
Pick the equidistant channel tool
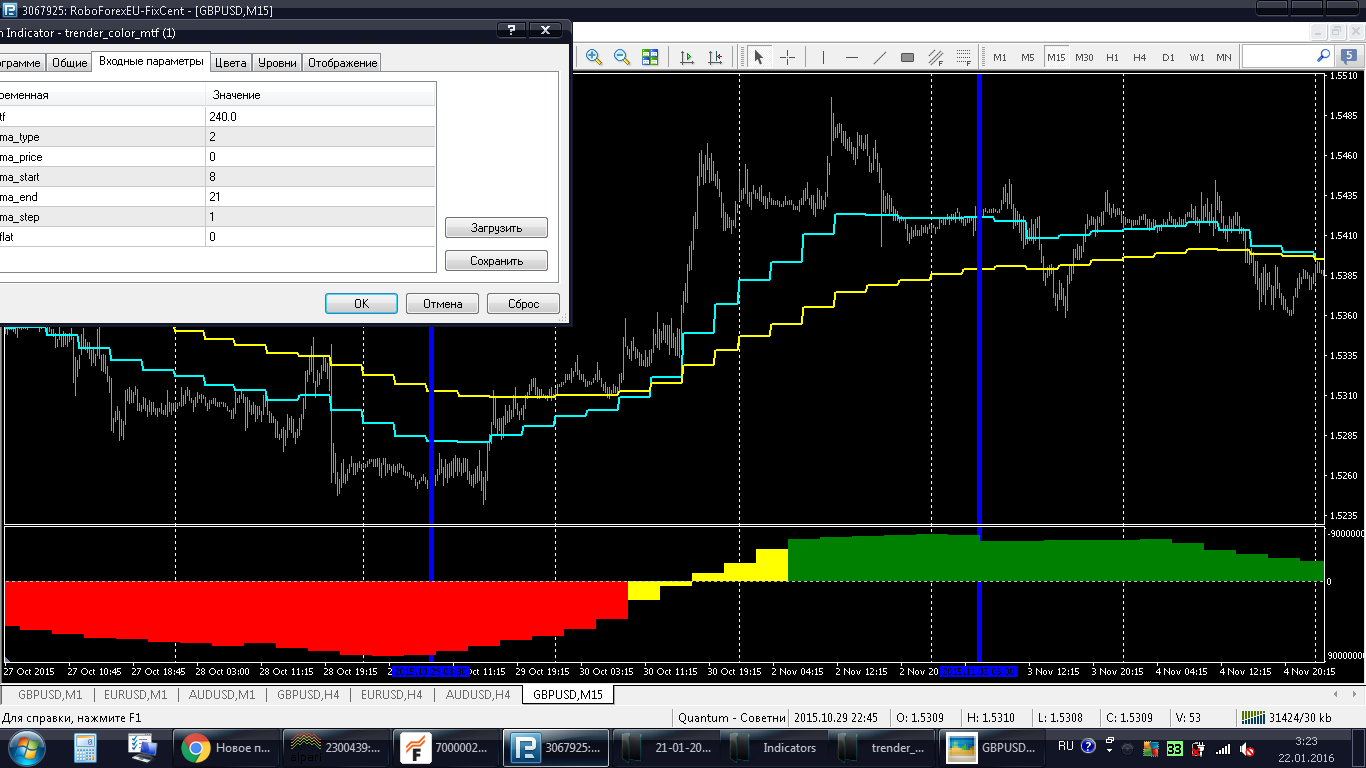pos(936,57)
